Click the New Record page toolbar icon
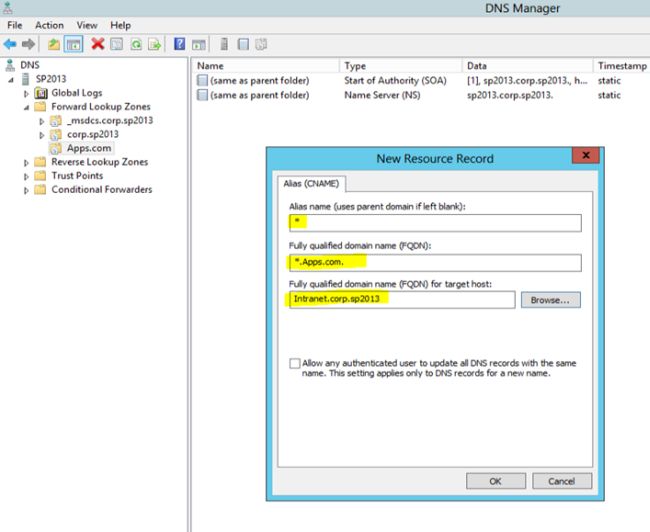The width and height of the screenshot is (650, 532). pos(243,44)
